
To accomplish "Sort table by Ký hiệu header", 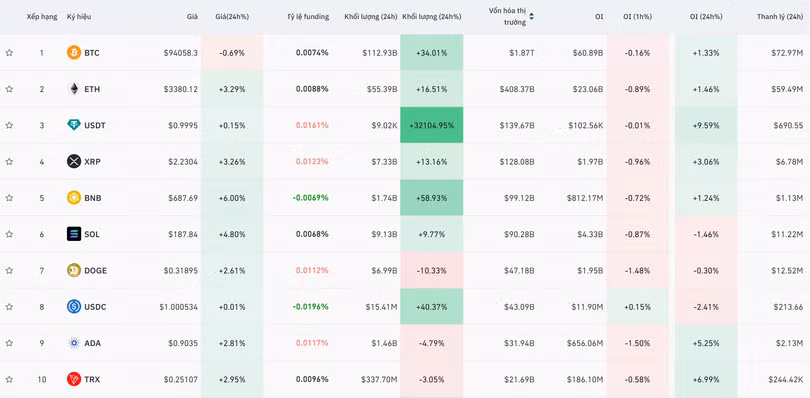I will [79, 17].
